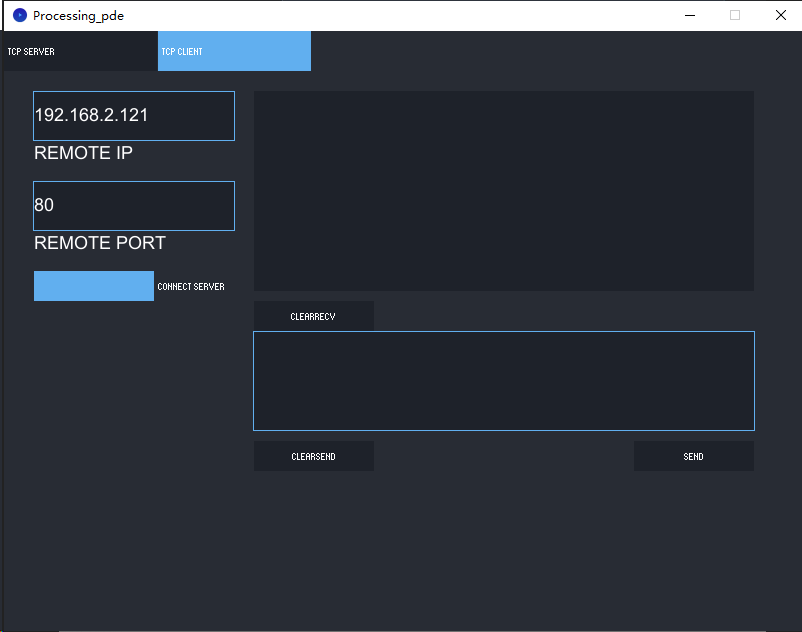Focus the send message text box

click(504, 381)
